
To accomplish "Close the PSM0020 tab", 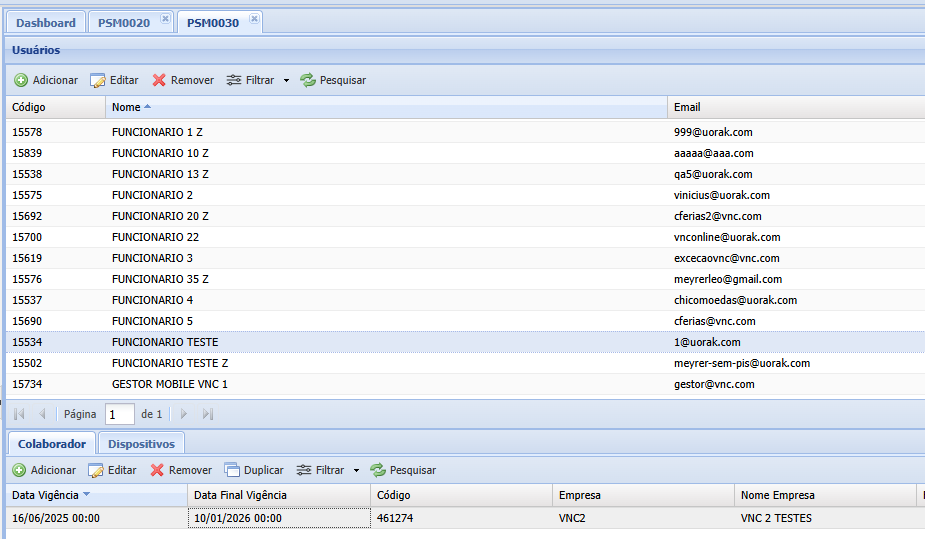I will (x=165, y=19).
